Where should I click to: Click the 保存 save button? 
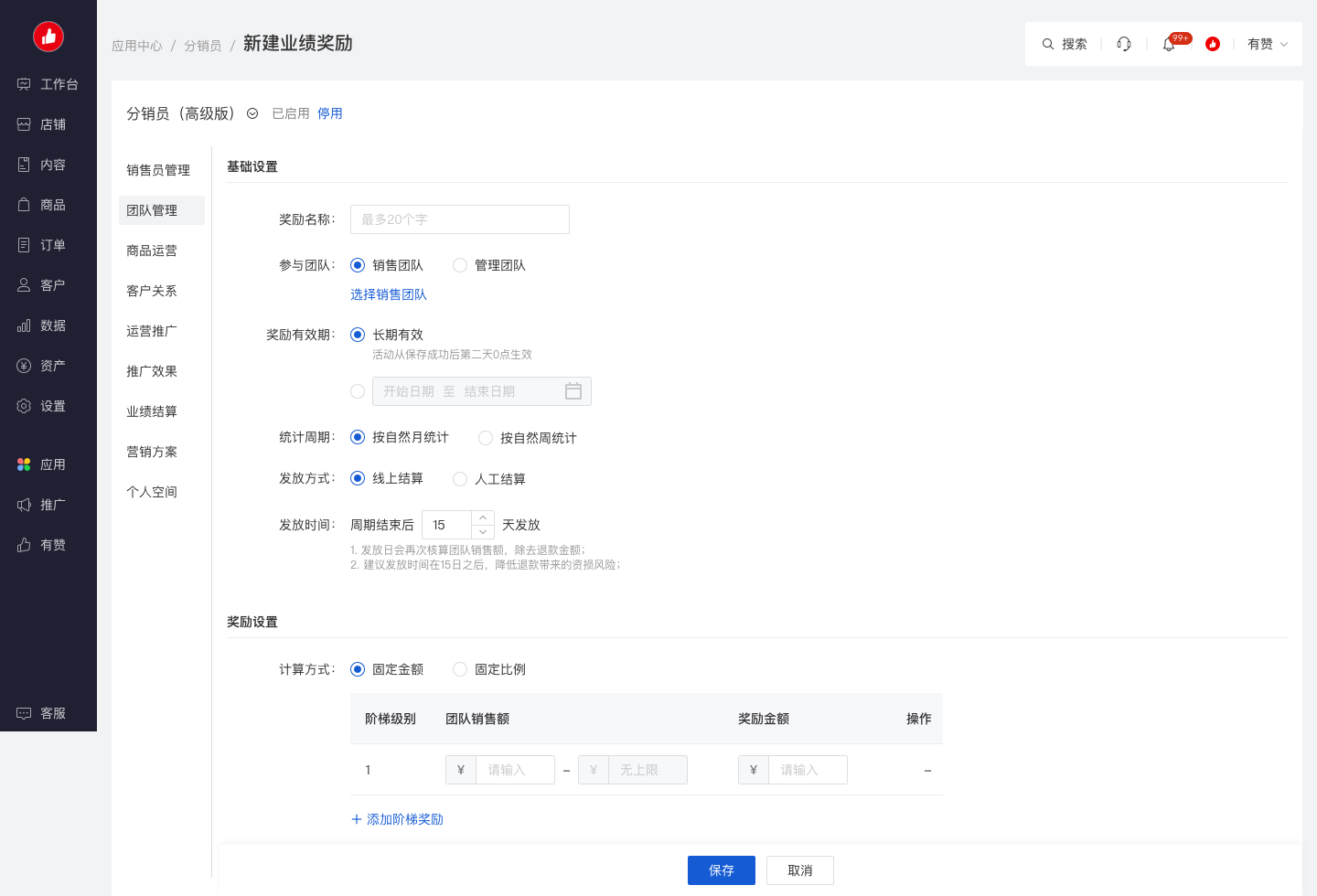pyautogui.click(x=722, y=870)
